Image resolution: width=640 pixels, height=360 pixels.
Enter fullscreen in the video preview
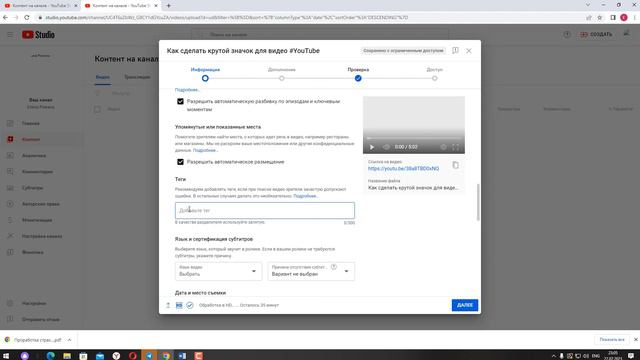pos(456,147)
